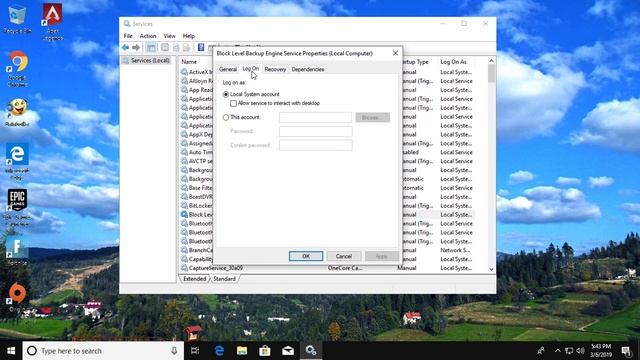Sort by the Name column header
This screenshot has height=360, width=640.
189,62
